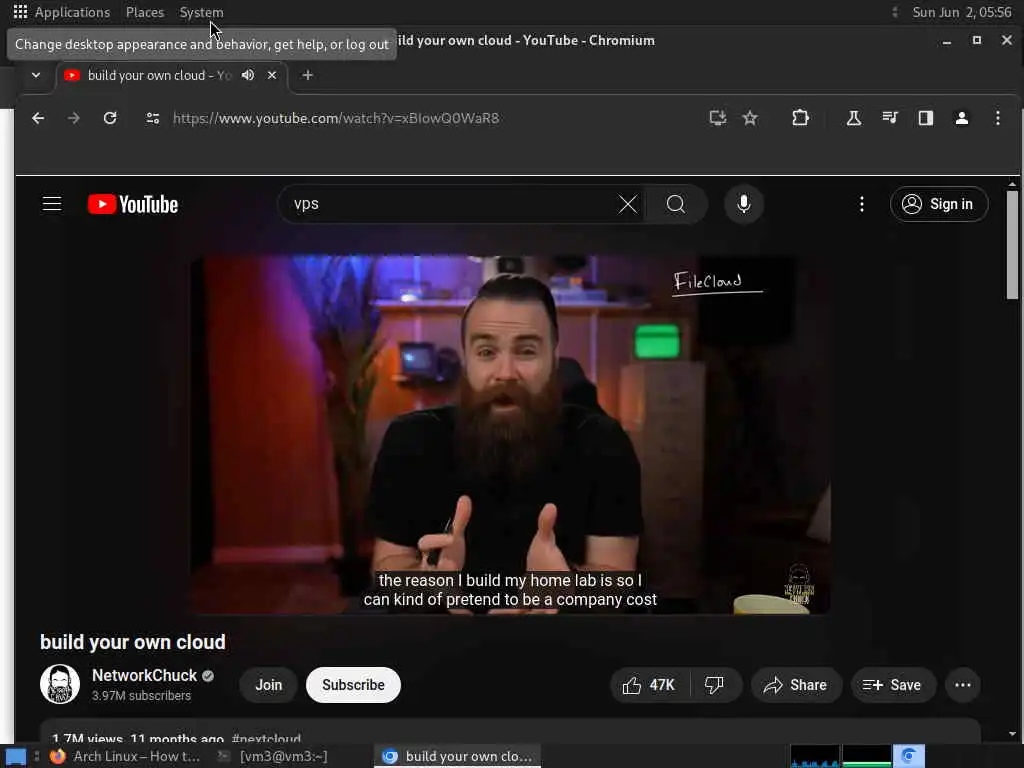The height and width of the screenshot is (768, 1024).
Task: Open YouTube settings three-dot menu
Action: pos(862,204)
